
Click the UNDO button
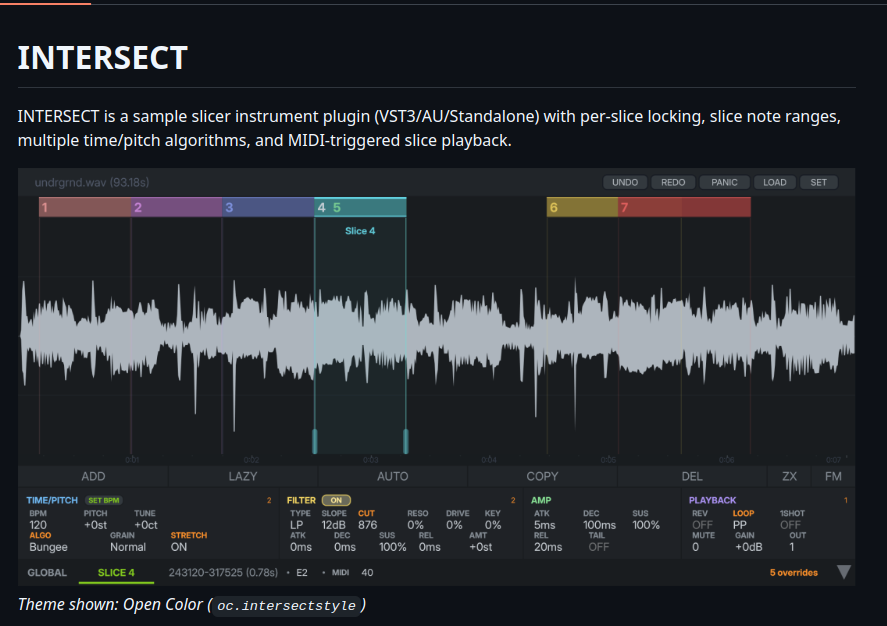coord(625,182)
